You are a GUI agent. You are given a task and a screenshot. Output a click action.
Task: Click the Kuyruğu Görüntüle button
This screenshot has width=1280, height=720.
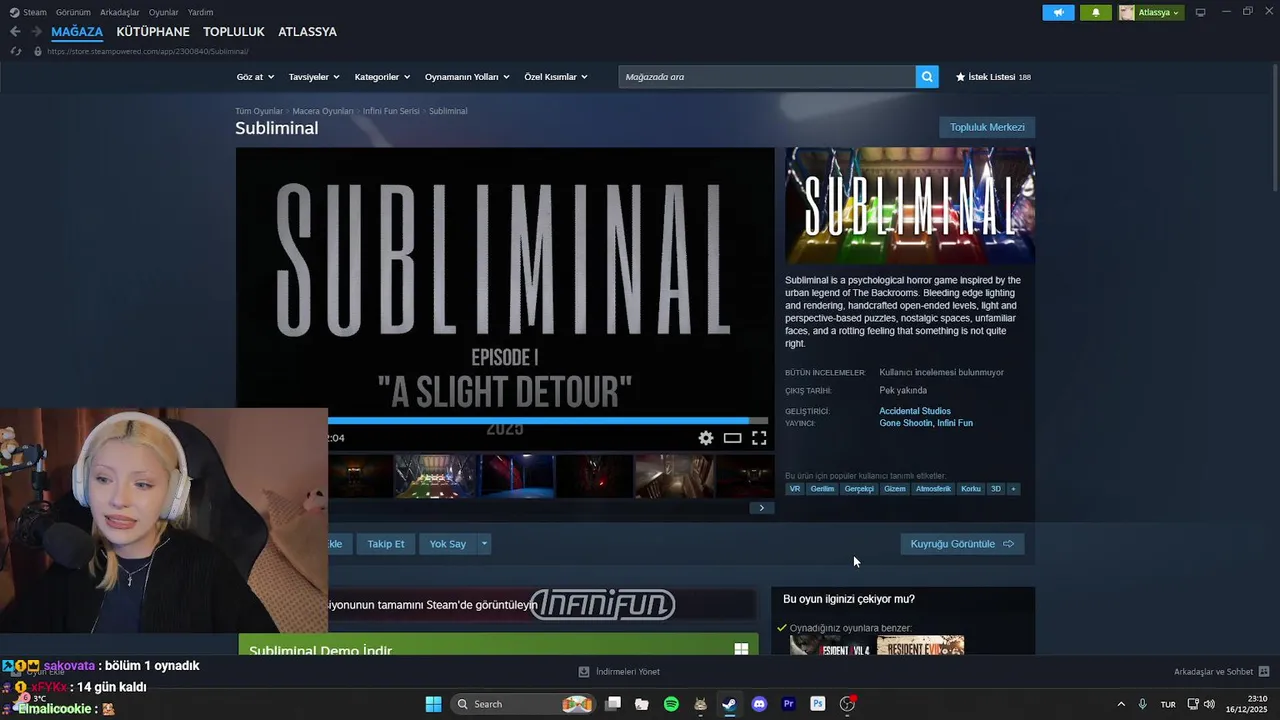(x=962, y=544)
